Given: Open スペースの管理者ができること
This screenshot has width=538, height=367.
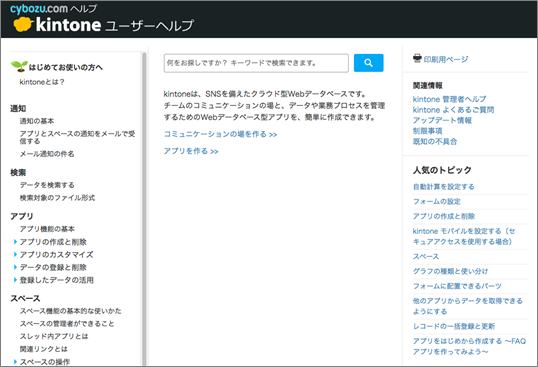Looking at the screenshot, I should tap(67, 323).
